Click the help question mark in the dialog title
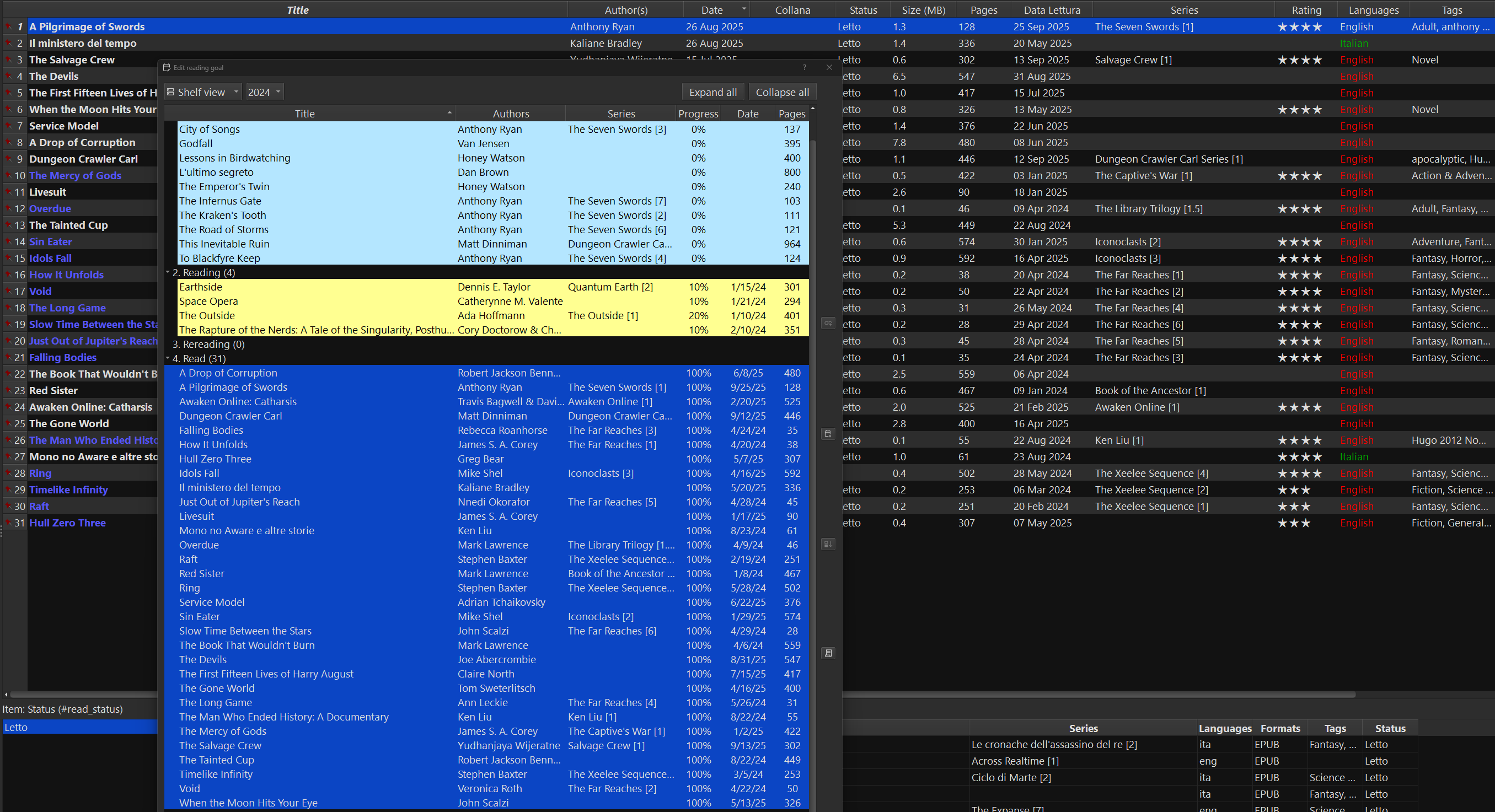This screenshot has width=1495, height=812. point(805,67)
